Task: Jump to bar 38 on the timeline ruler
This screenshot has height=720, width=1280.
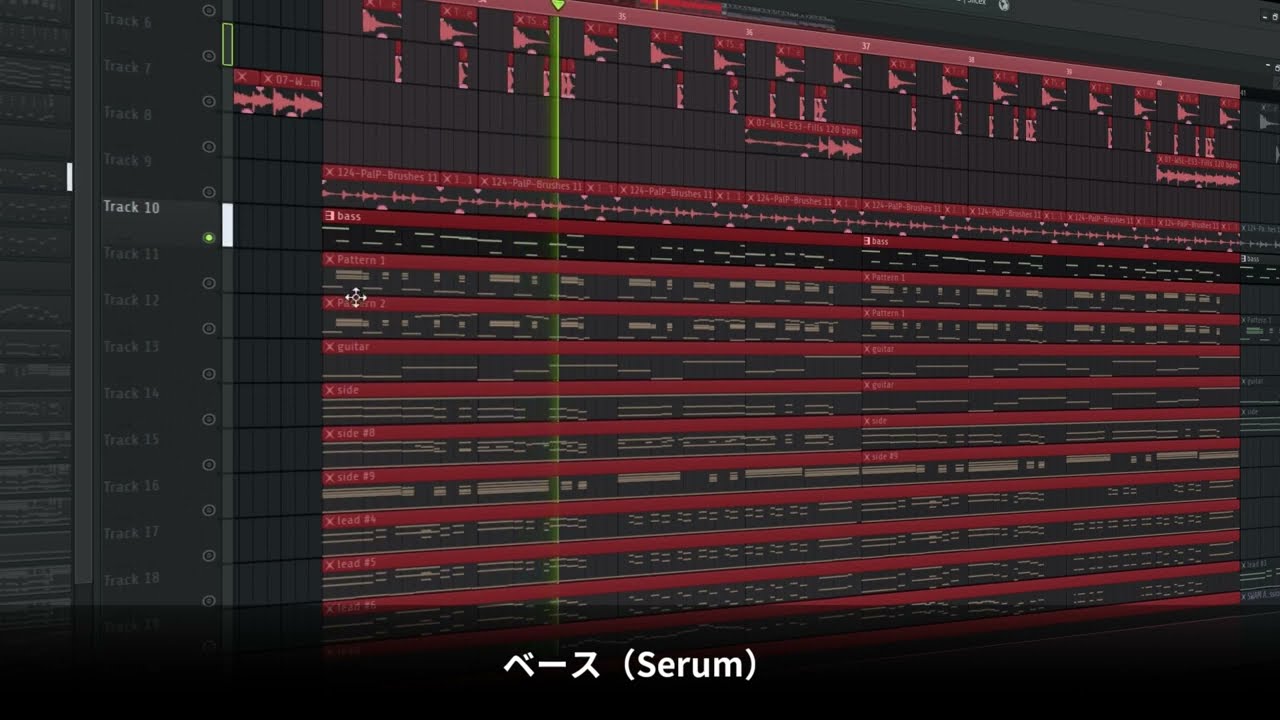Action: coord(971,59)
